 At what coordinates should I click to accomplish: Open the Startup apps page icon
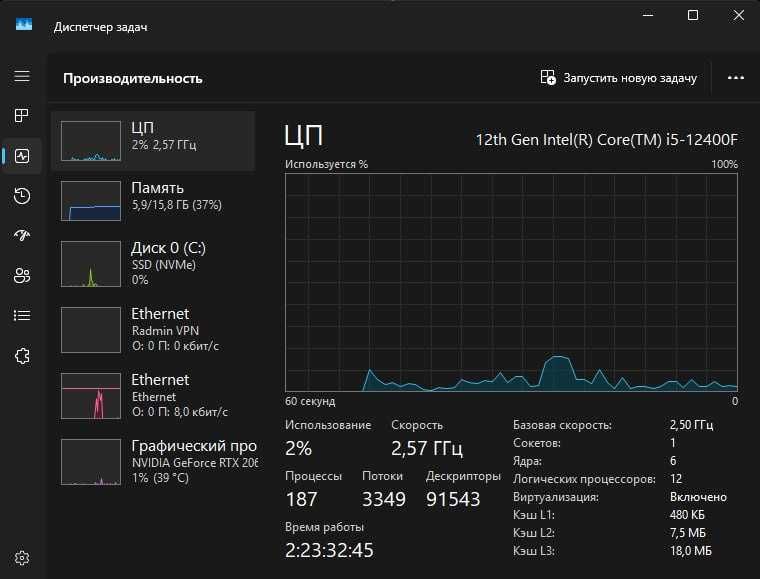point(22,235)
